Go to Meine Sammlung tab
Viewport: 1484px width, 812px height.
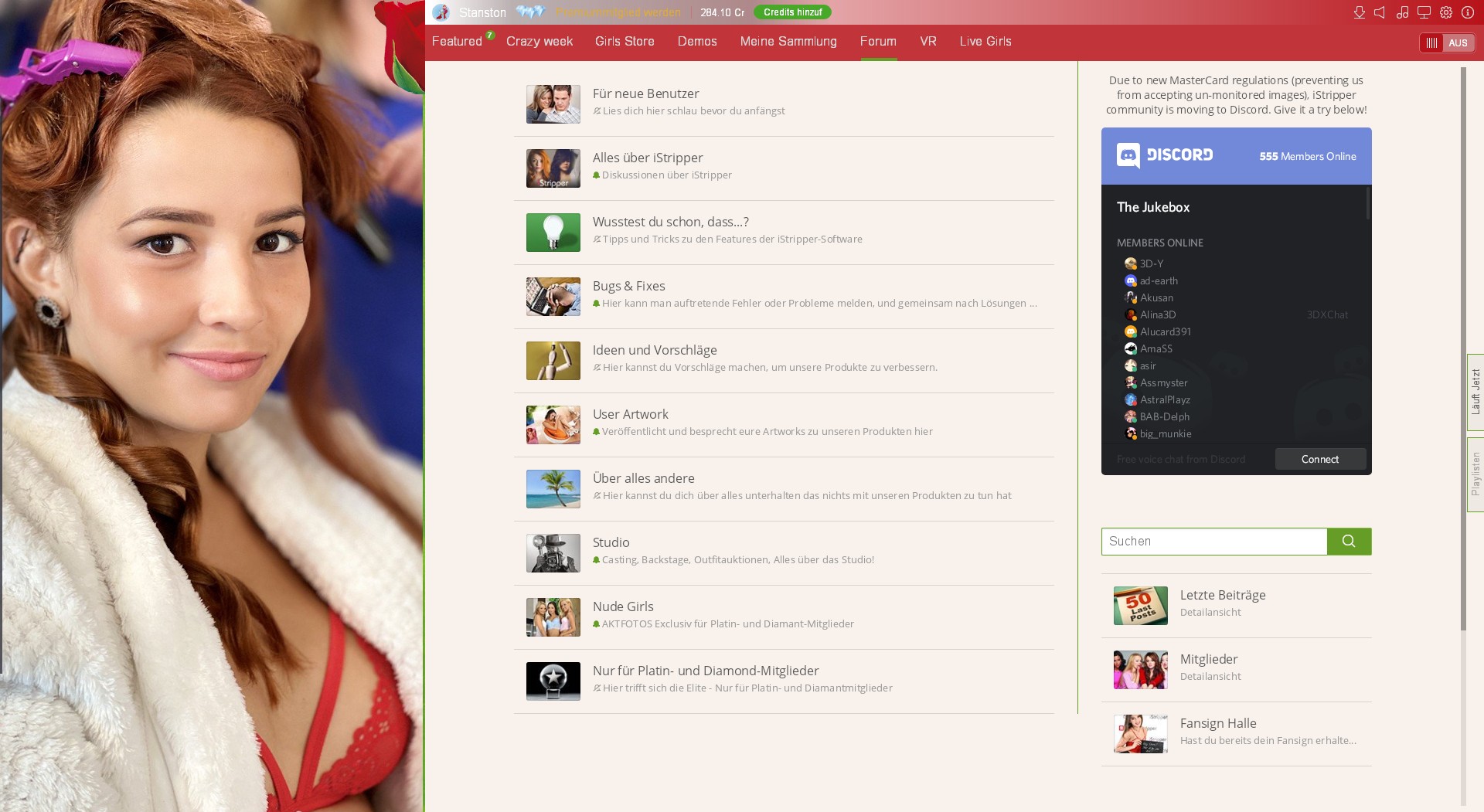tap(788, 42)
